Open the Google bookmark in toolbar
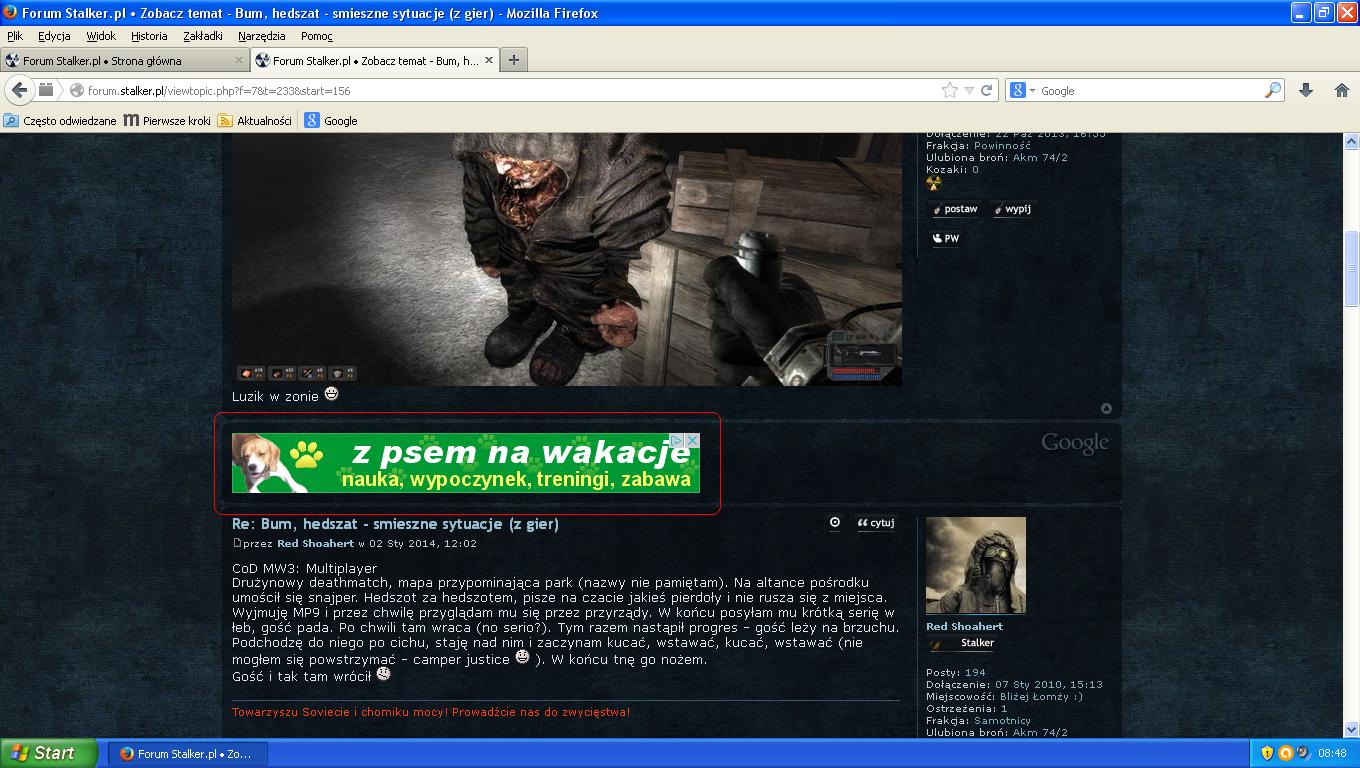The height and width of the screenshot is (768, 1360). pyautogui.click(x=331, y=120)
